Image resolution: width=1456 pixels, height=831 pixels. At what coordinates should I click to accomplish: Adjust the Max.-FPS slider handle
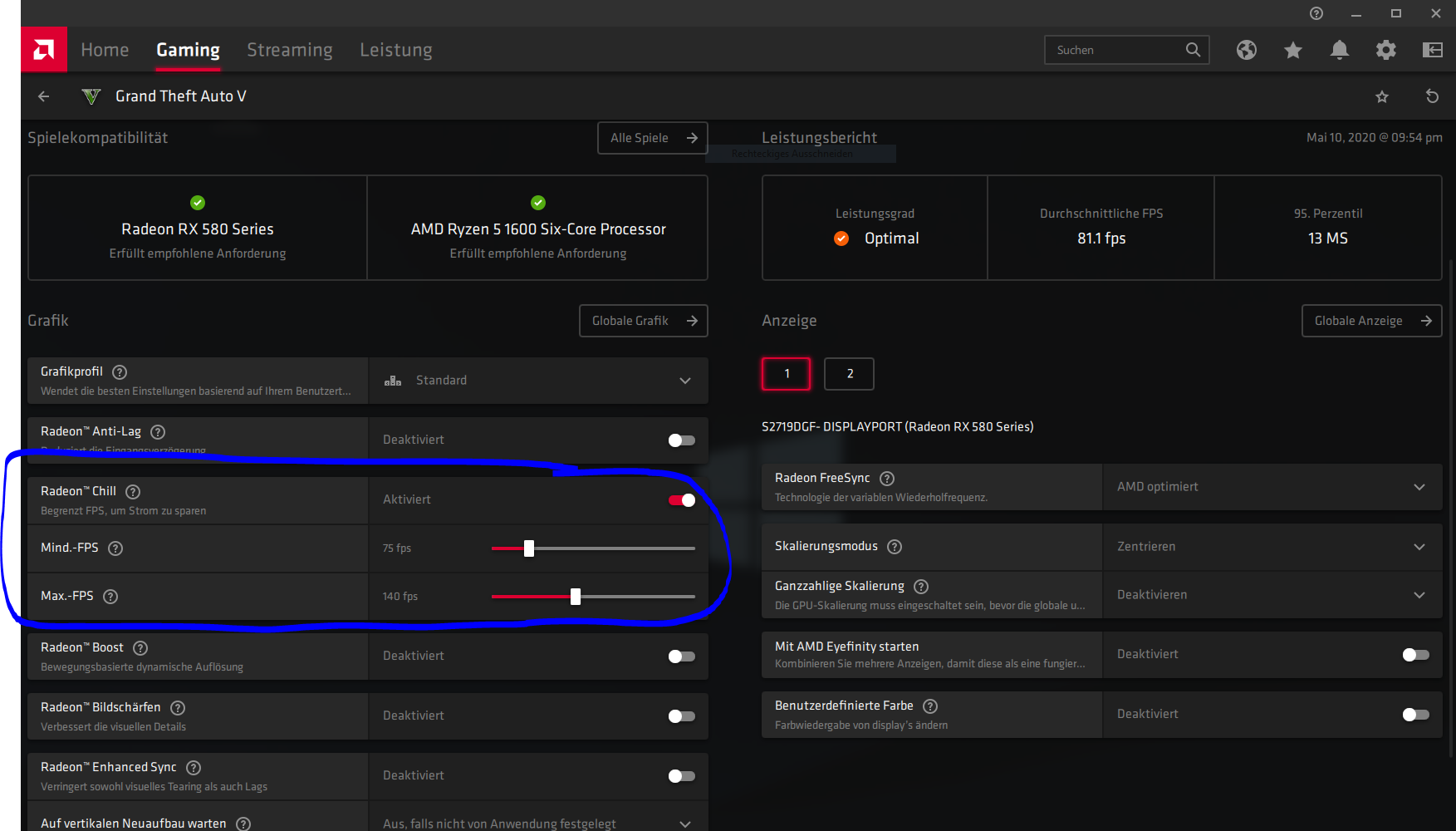576,597
